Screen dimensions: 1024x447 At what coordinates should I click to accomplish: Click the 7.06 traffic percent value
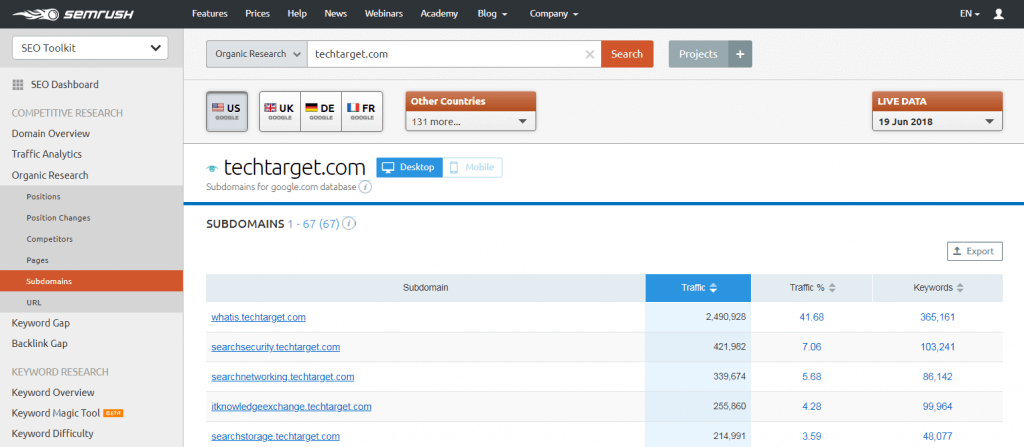coord(812,347)
